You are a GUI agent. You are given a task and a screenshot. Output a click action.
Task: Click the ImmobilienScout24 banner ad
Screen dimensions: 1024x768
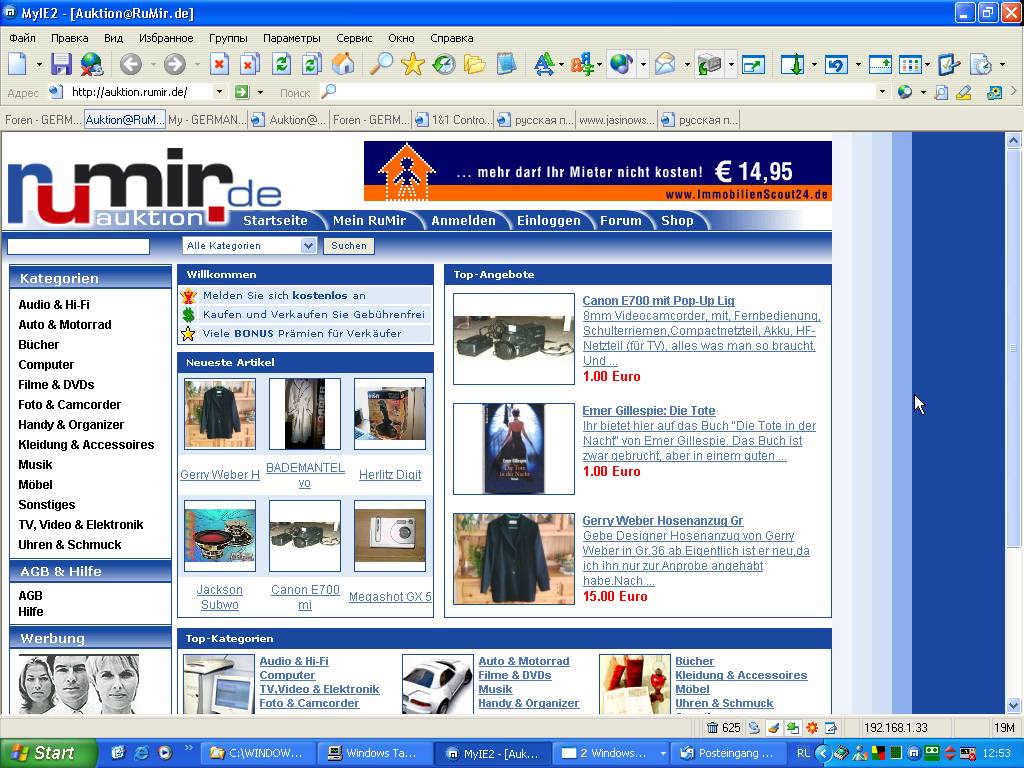pyautogui.click(x=598, y=171)
